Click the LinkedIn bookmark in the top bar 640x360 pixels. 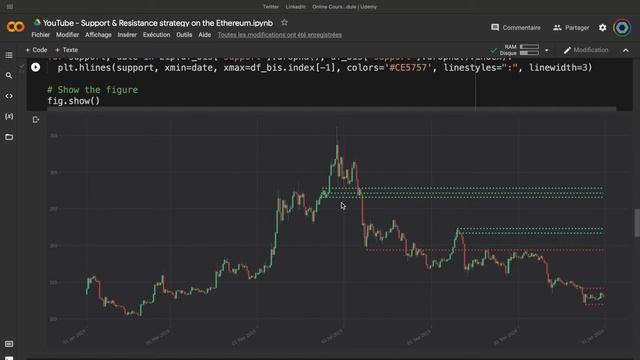(296, 7)
